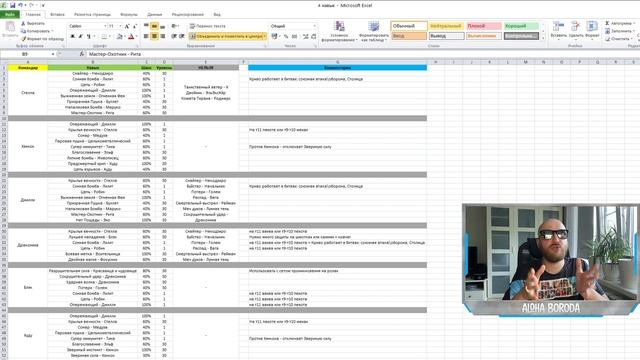
Task: Decrease decimal places
Action: [313, 36]
